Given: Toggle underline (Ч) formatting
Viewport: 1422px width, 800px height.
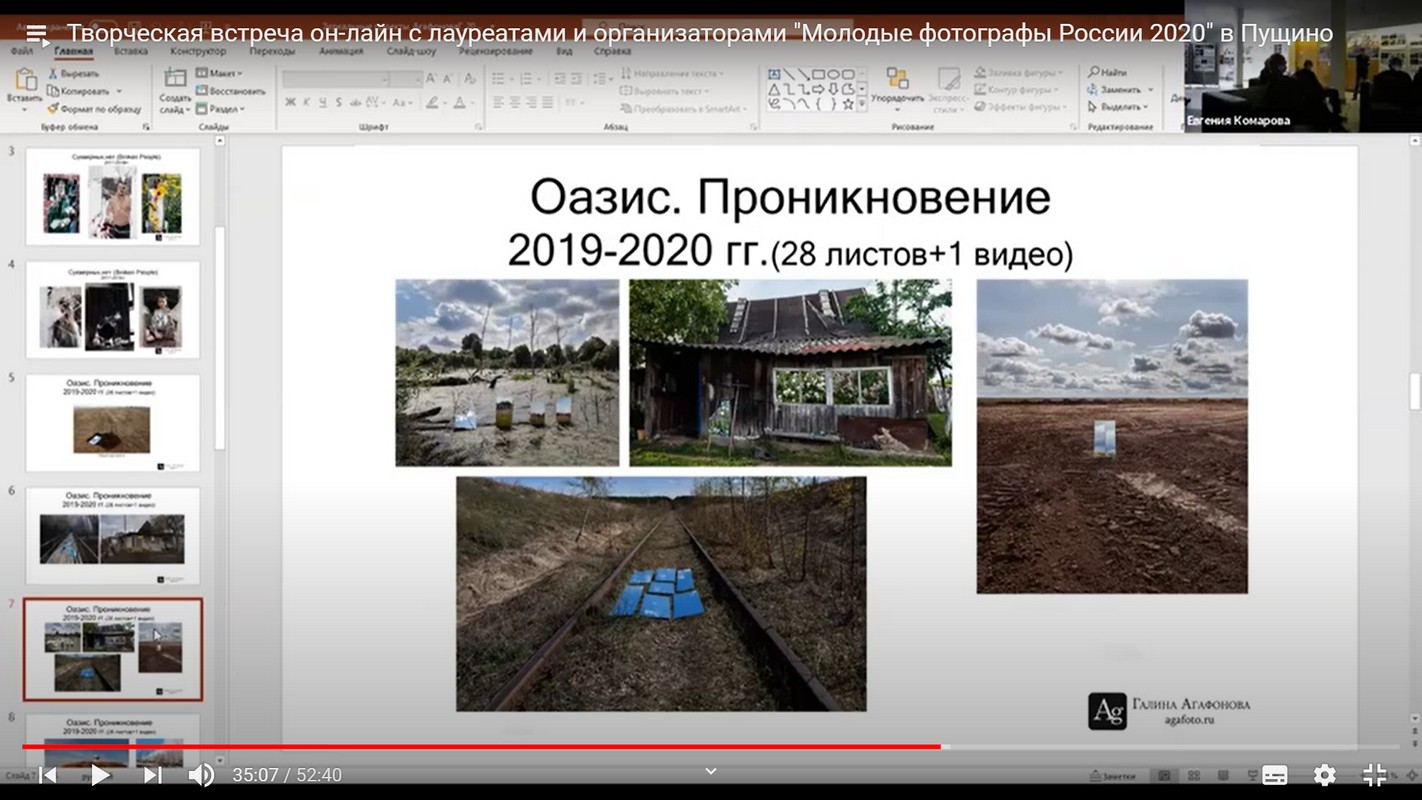Looking at the screenshot, I should pos(323,103).
